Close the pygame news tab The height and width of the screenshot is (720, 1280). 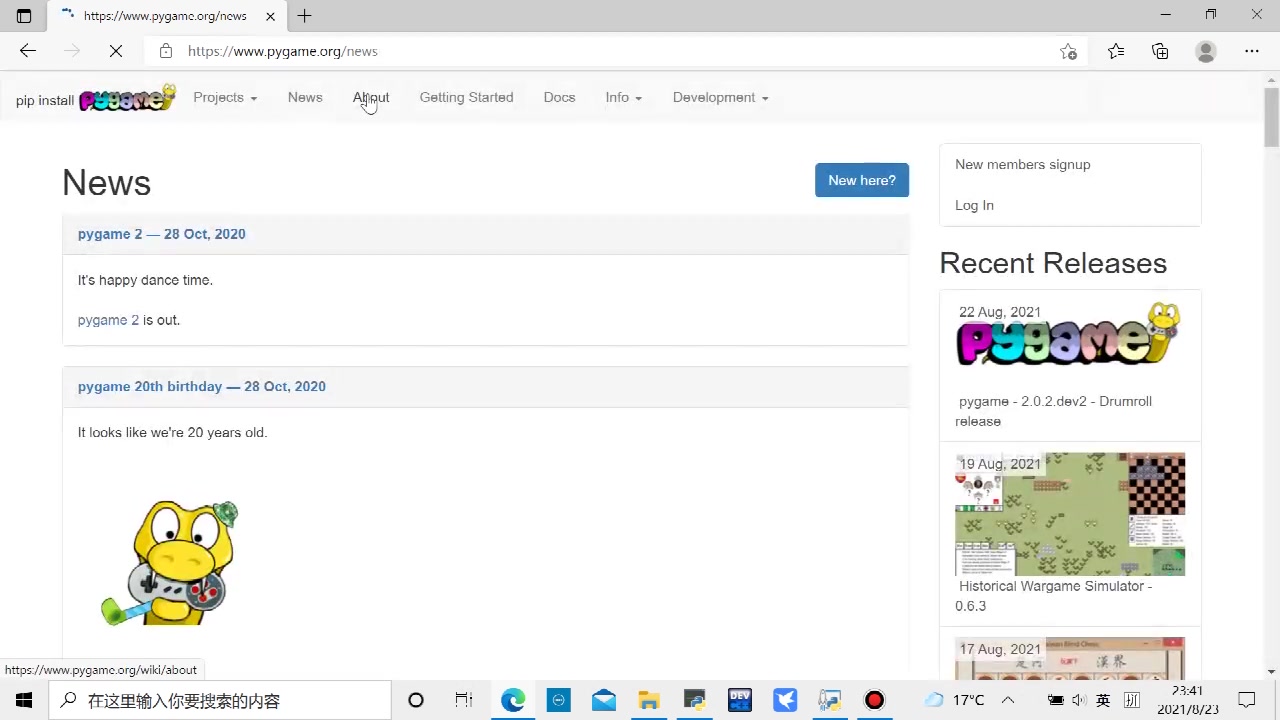click(270, 16)
